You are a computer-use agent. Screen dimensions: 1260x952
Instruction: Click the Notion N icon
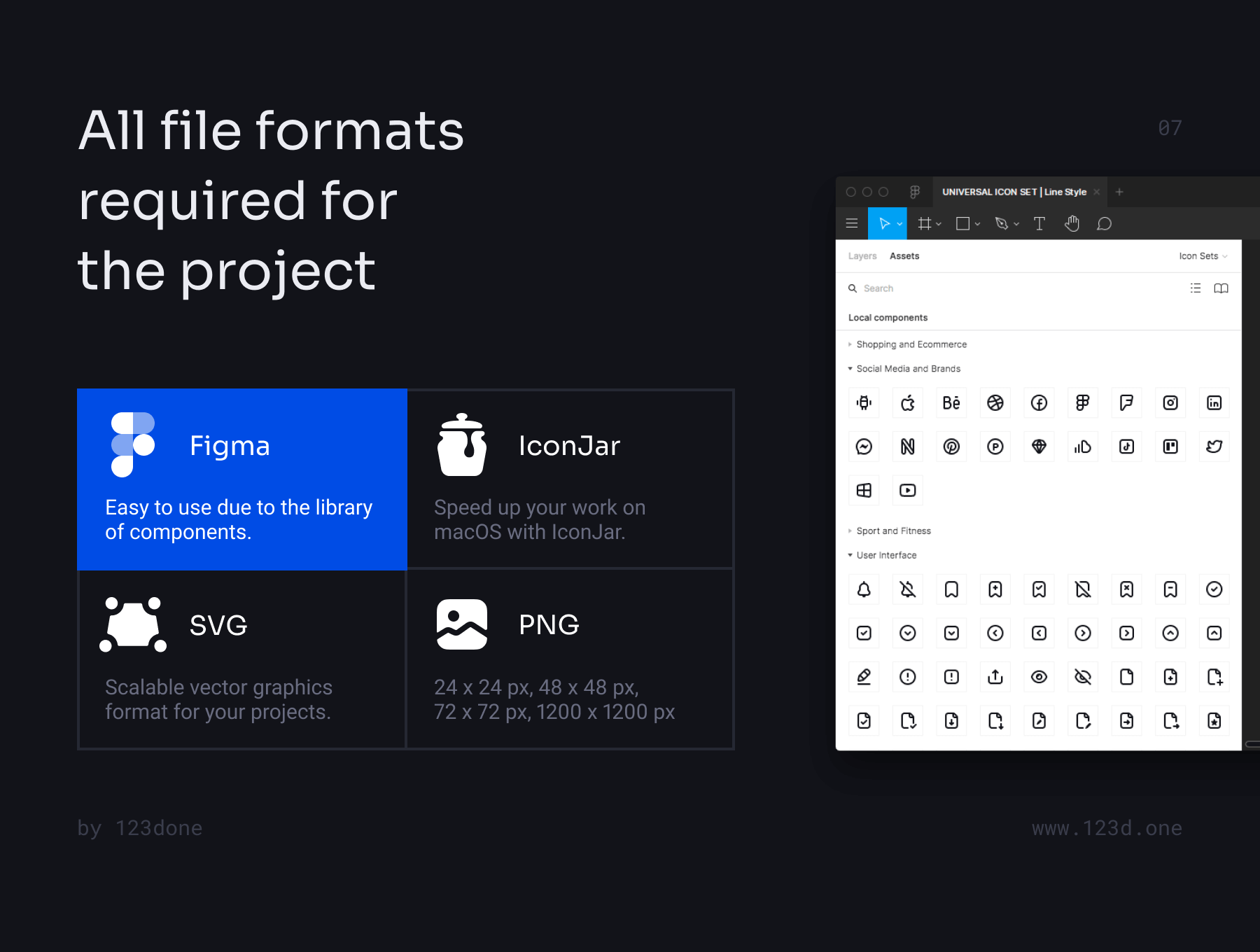pos(908,447)
